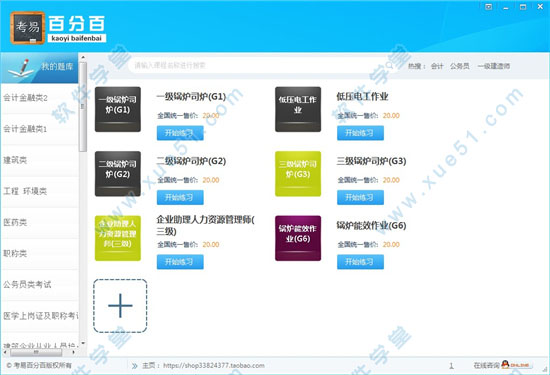Screen dimensions: 550x375
Task: Click the 企业助理人力资源管理师(三级) title
Action: click(x=206, y=226)
